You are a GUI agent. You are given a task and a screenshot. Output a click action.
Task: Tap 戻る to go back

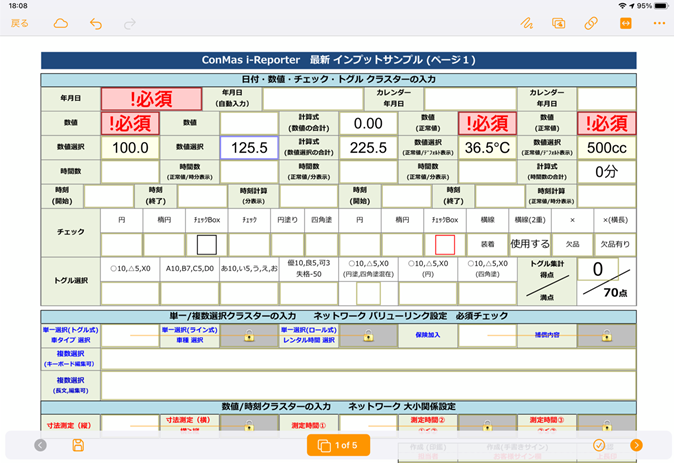[x=20, y=23]
